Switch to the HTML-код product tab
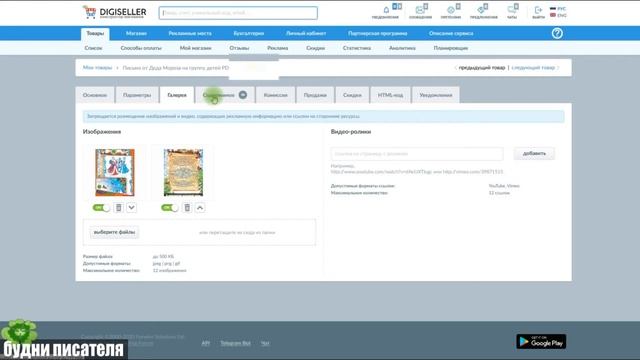The image size is (640, 360). click(x=390, y=95)
